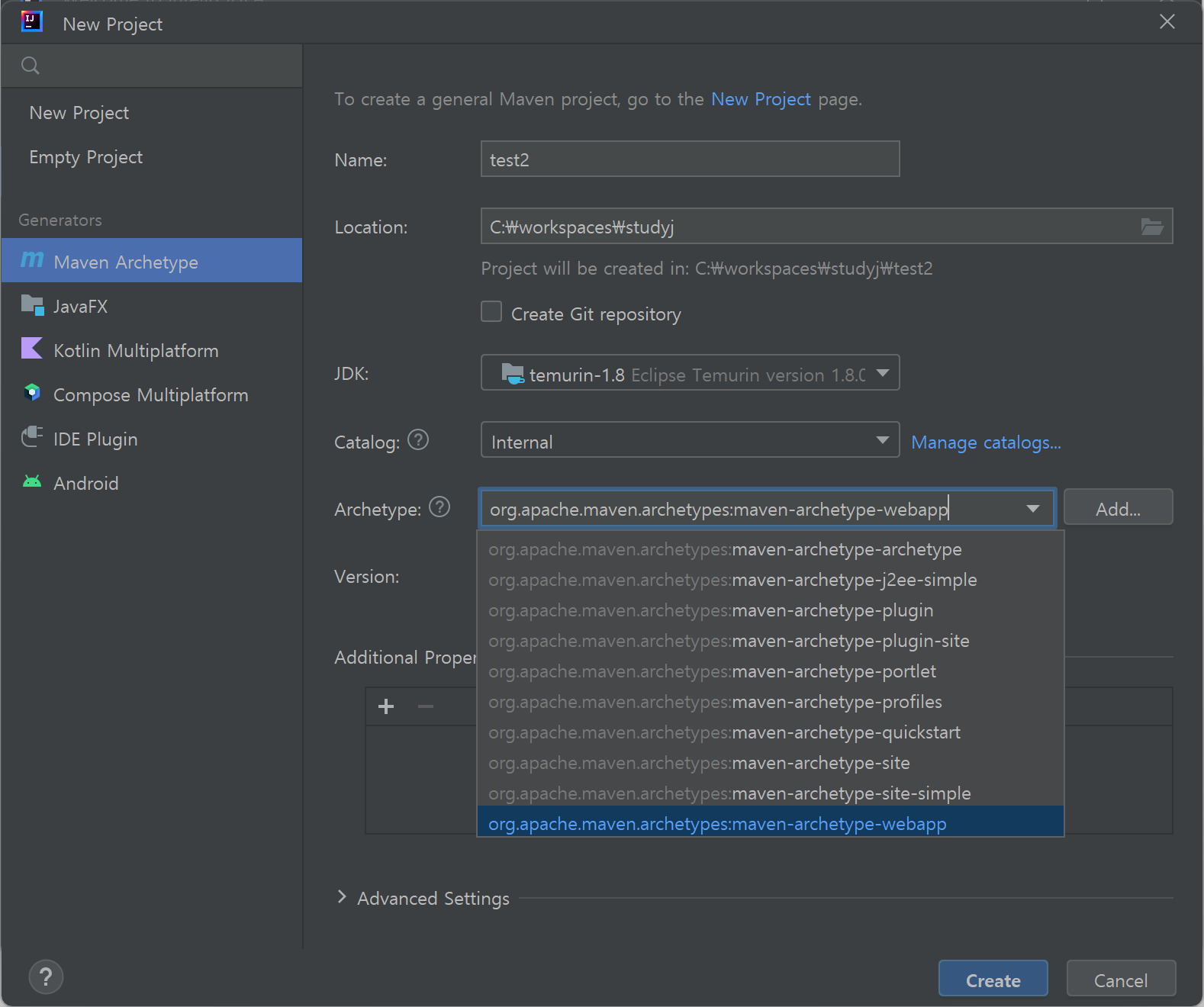Click the Maven Archetype 'm' icon
The height and width of the screenshot is (1007, 1204).
32,260
